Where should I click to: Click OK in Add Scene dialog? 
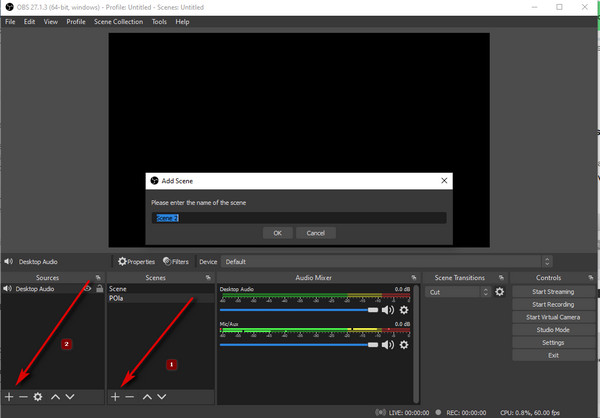tap(278, 233)
